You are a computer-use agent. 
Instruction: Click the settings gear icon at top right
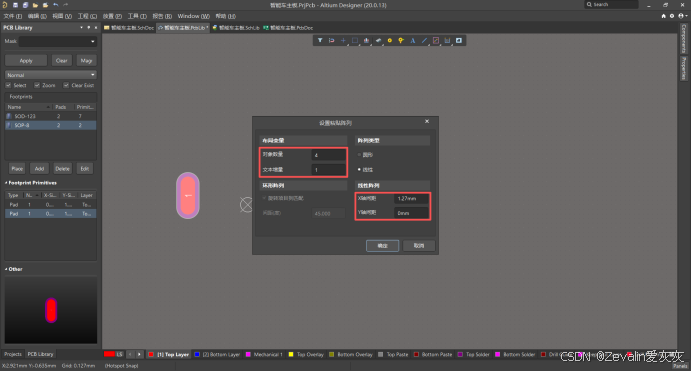672,16
